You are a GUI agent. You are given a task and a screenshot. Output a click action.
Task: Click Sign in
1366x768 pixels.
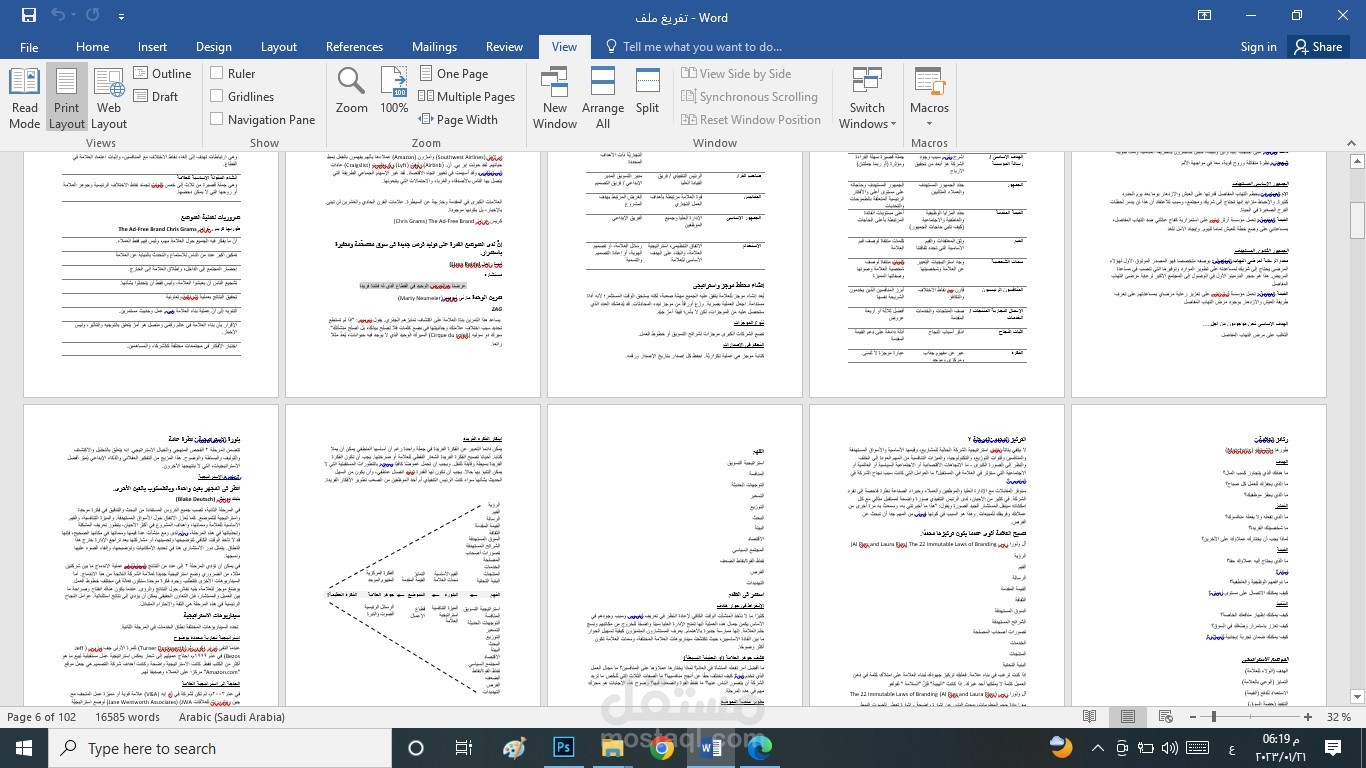click(1258, 47)
